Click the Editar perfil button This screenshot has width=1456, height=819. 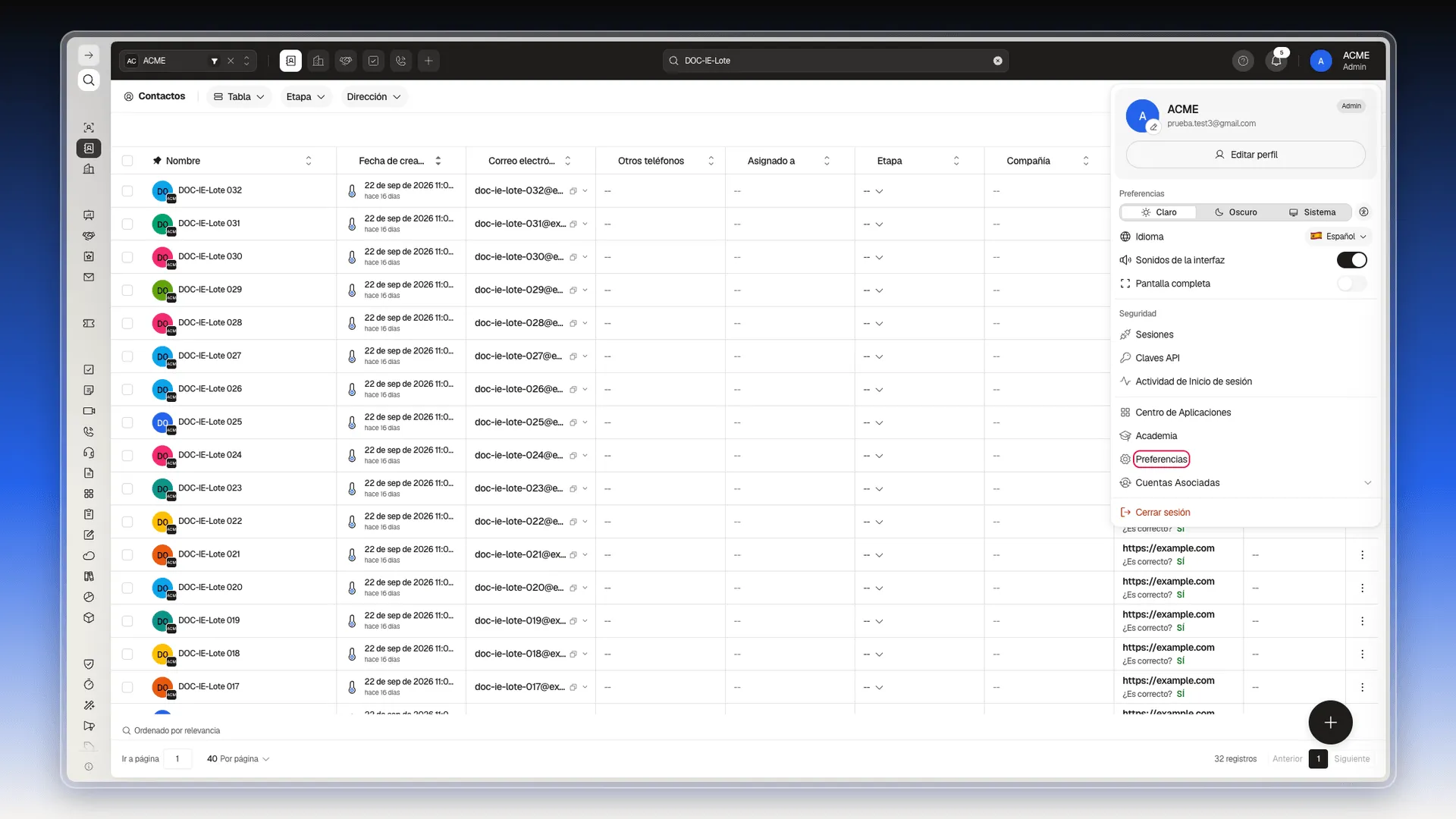(1245, 155)
